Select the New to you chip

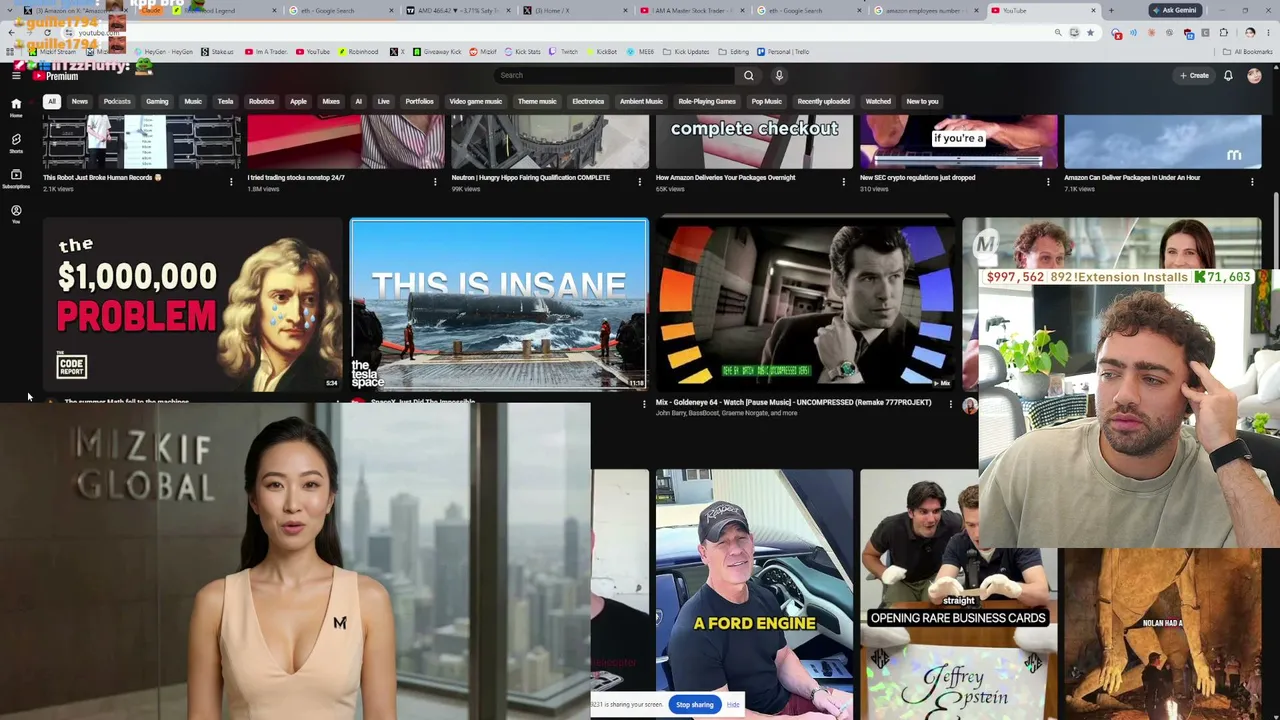(922, 101)
